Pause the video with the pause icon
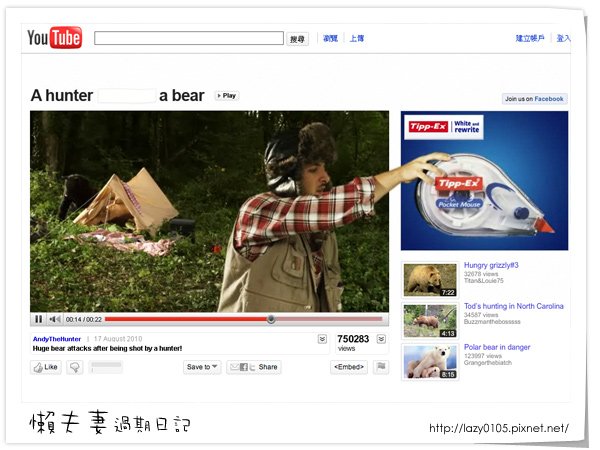This screenshot has width=600, height=450. (39, 319)
